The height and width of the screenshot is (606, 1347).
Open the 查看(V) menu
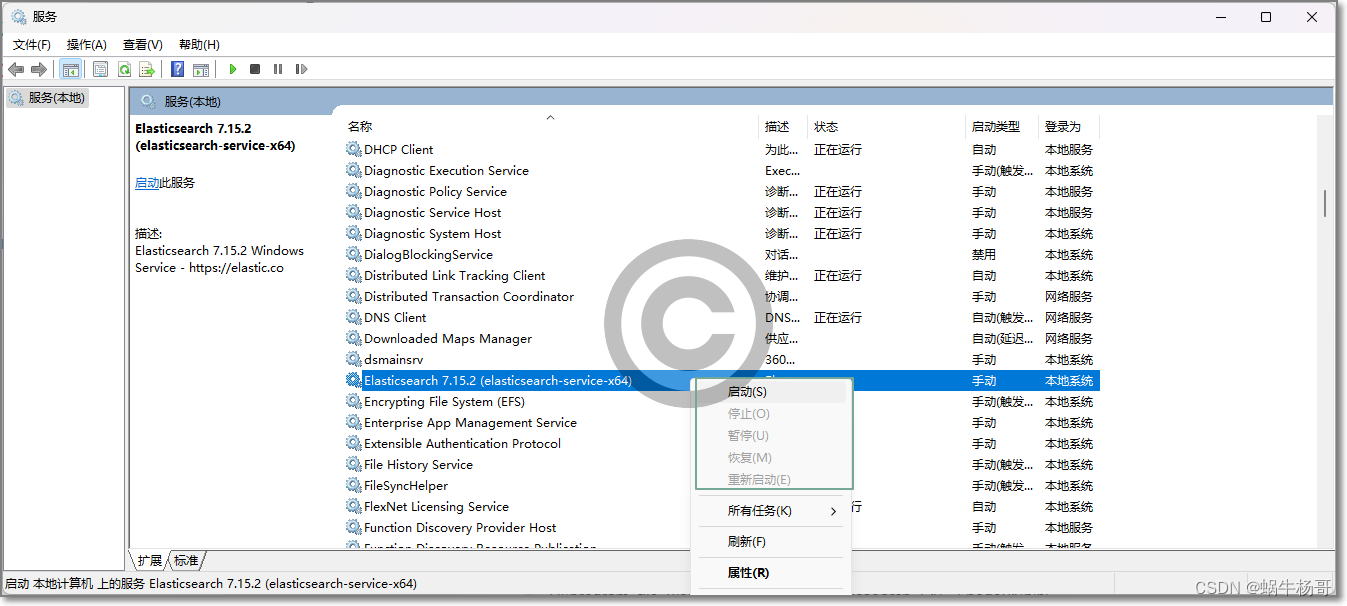[141, 44]
